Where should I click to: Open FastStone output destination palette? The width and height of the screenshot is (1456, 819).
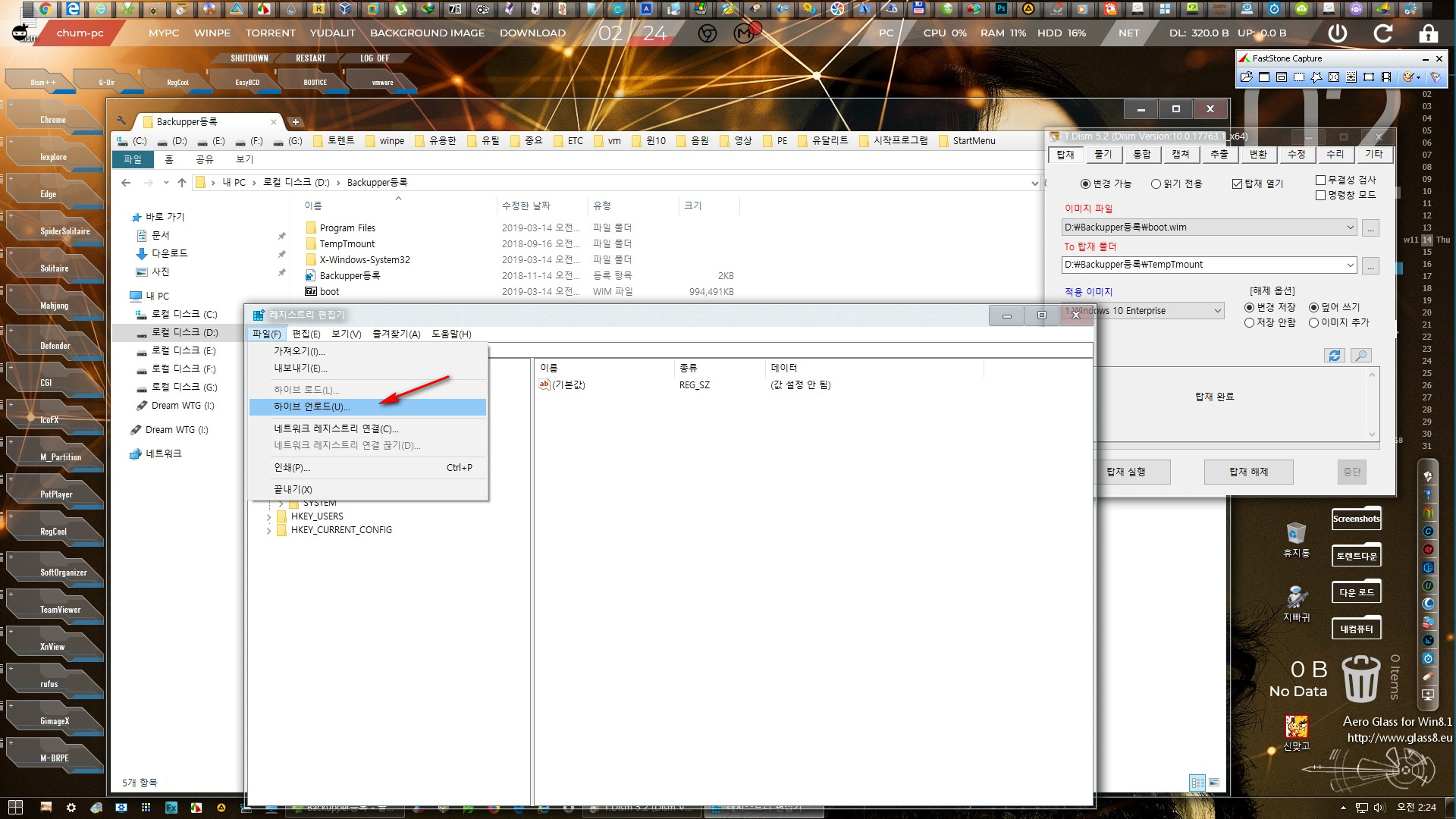tap(1408, 77)
